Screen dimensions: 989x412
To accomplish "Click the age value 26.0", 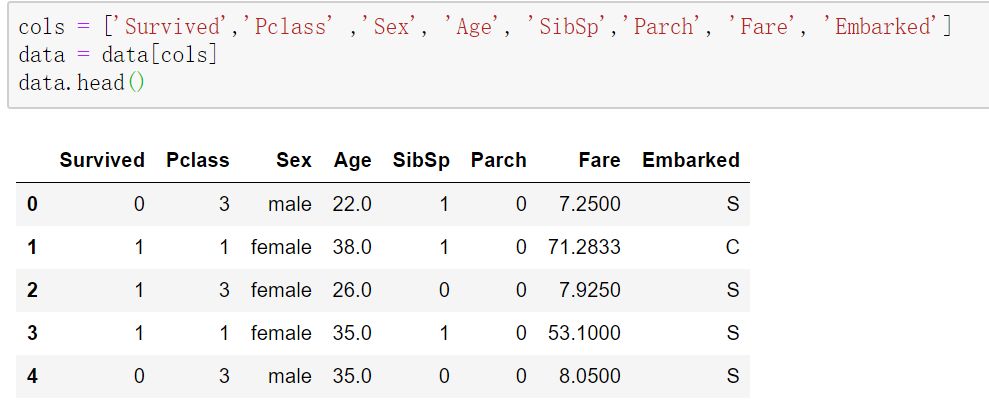I will click(x=352, y=290).
